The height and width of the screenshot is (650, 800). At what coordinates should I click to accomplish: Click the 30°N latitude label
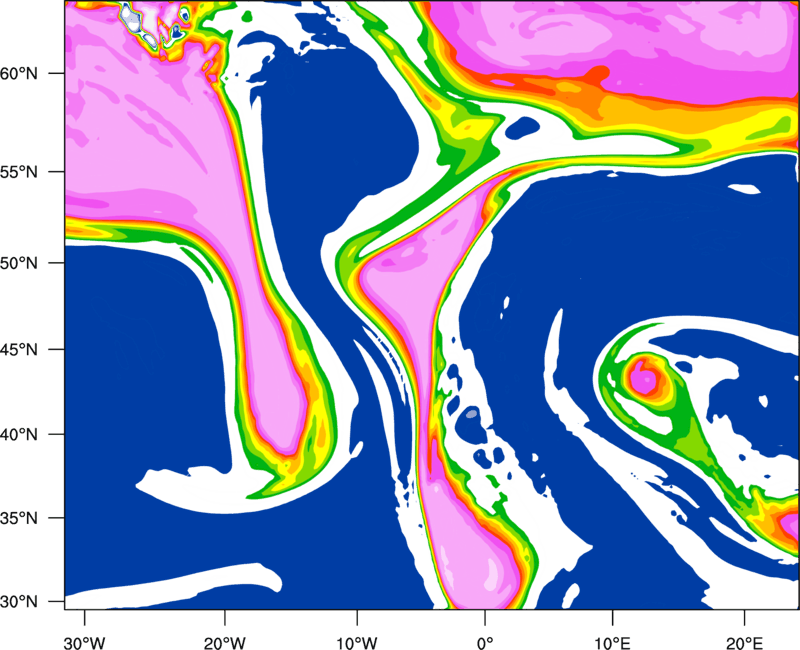(x=19, y=602)
